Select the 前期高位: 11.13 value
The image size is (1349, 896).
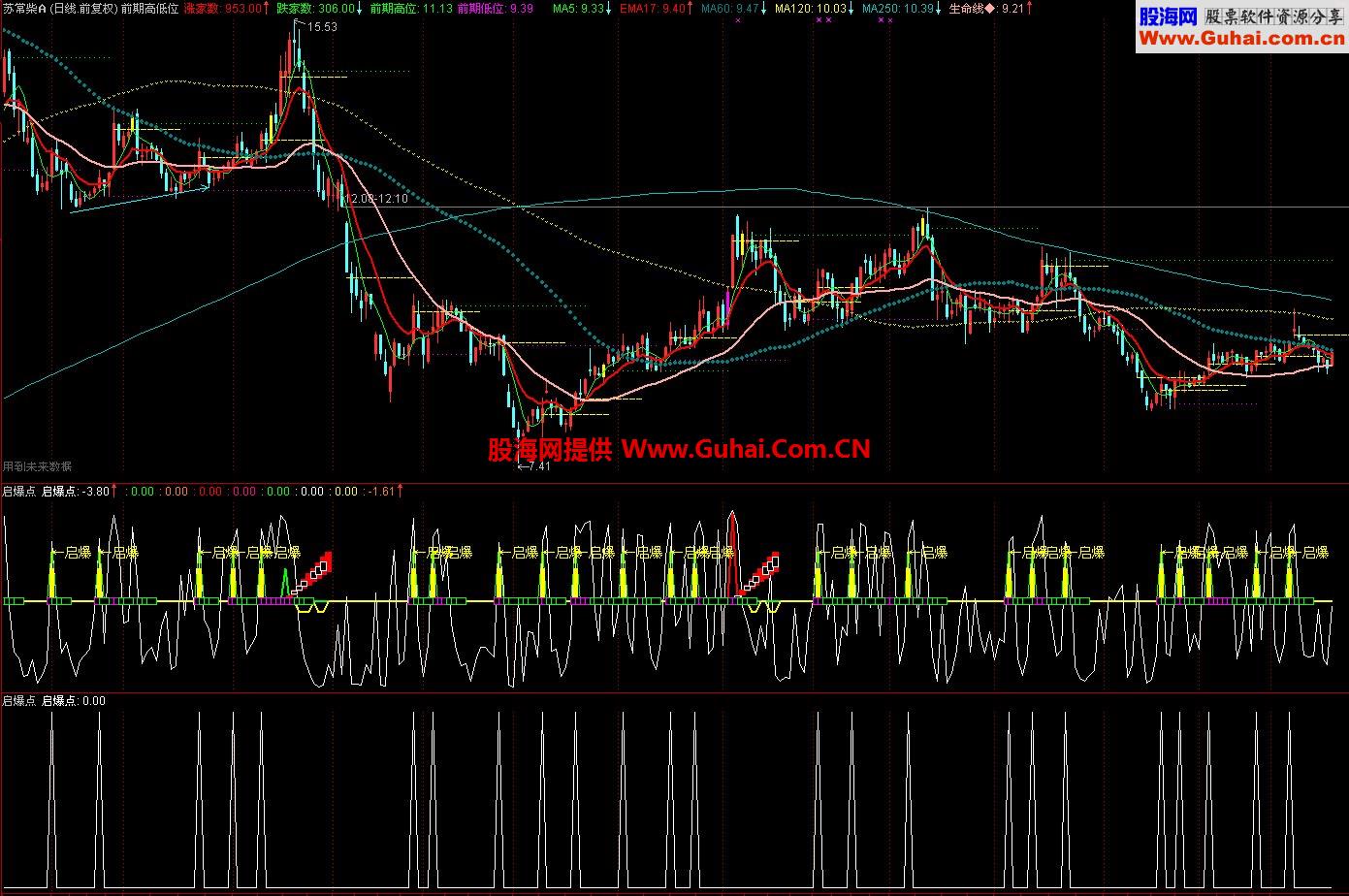coord(411,8)
